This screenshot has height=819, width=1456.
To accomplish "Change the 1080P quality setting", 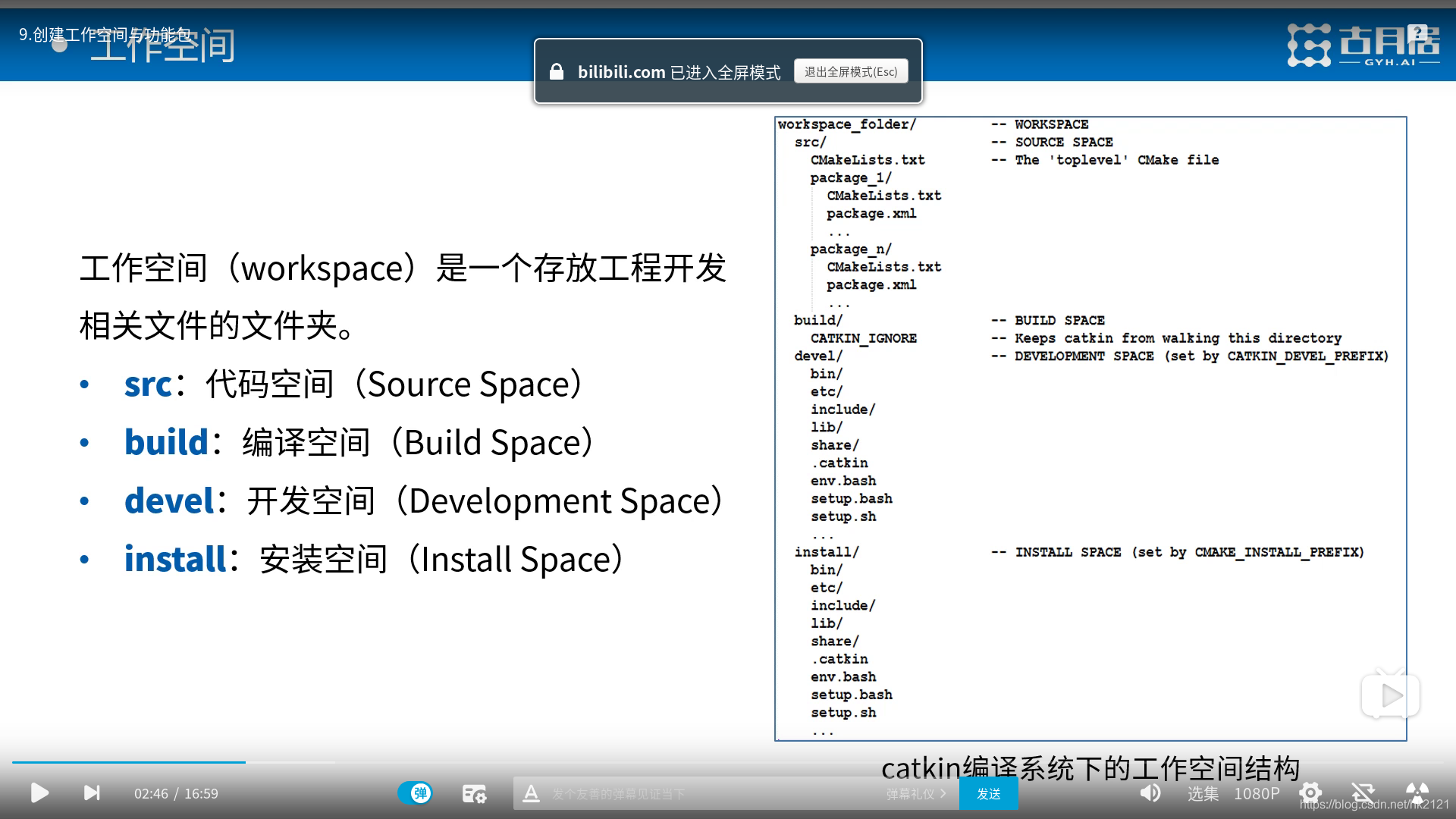I will coord(1257,793).
